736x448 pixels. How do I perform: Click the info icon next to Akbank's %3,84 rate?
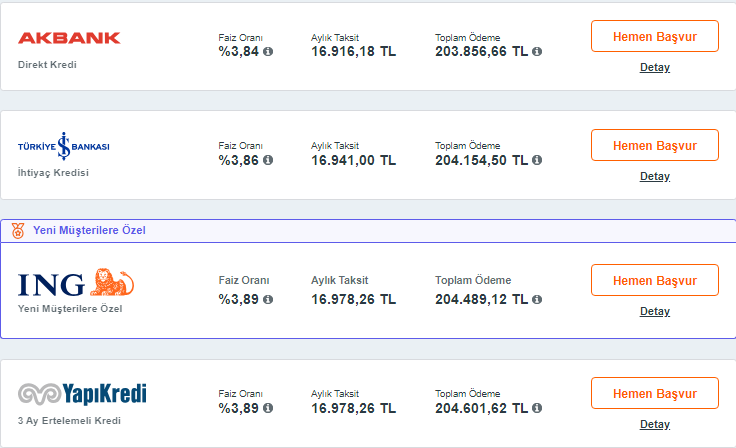pyautogui.click(x=268, y=51)
